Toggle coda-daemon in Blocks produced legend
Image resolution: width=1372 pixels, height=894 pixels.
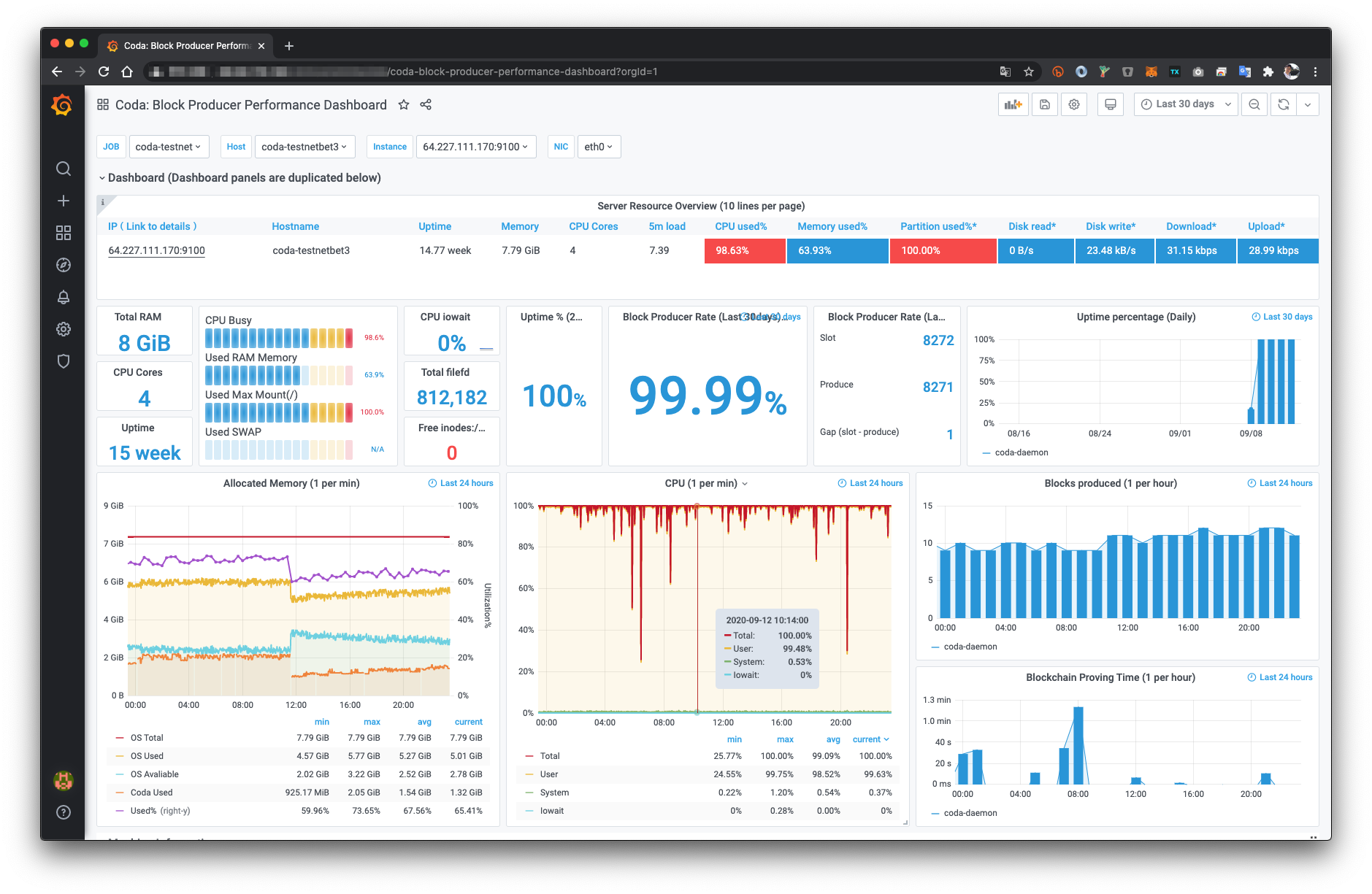970,647
